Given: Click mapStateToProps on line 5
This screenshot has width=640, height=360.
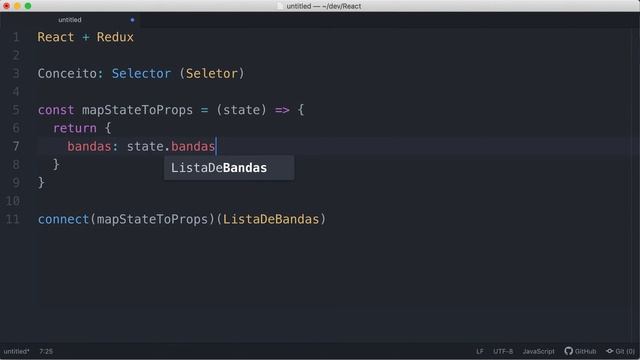Looking at the screenshot, I should click(137, 110).
